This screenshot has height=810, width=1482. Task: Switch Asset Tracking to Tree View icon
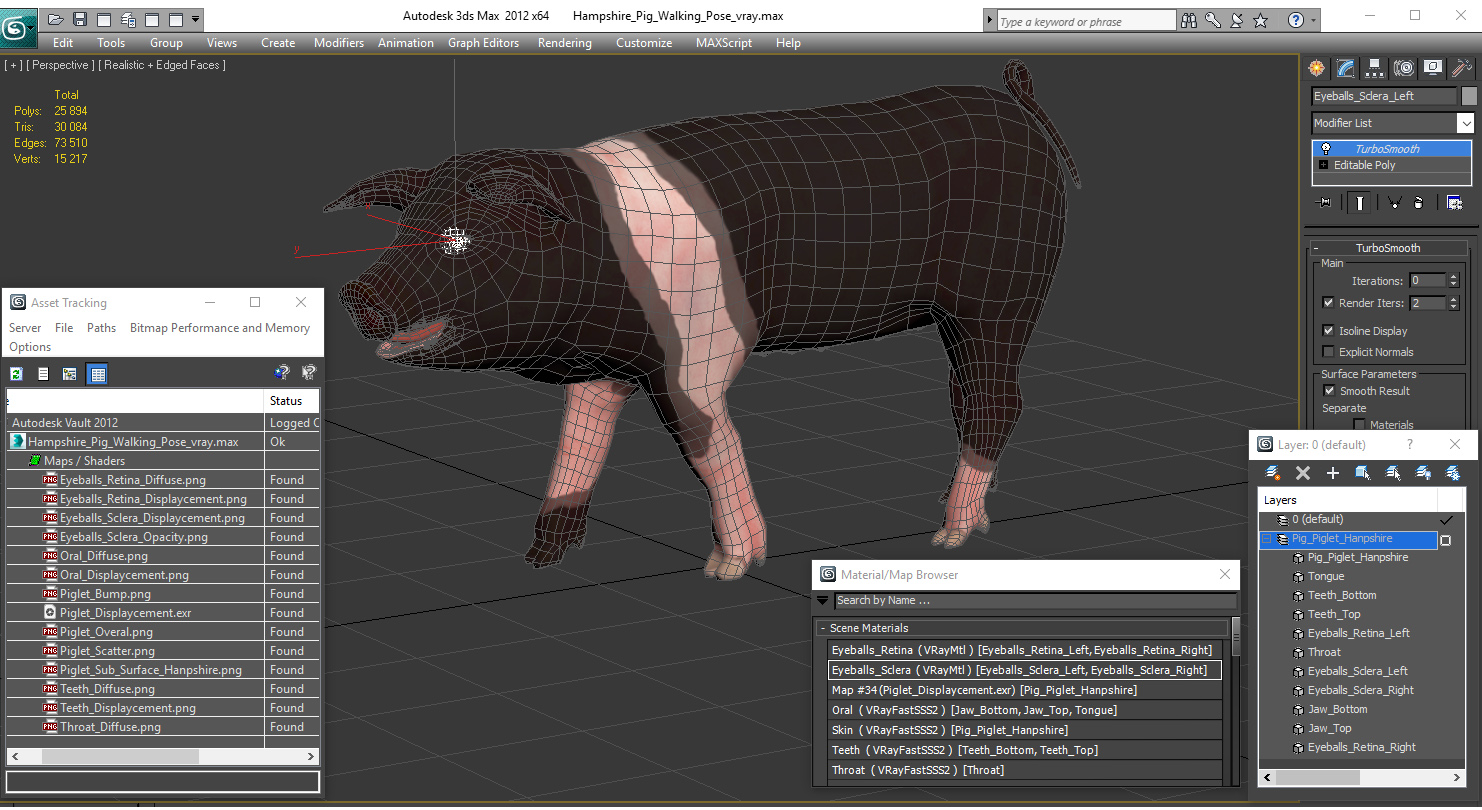70,374
